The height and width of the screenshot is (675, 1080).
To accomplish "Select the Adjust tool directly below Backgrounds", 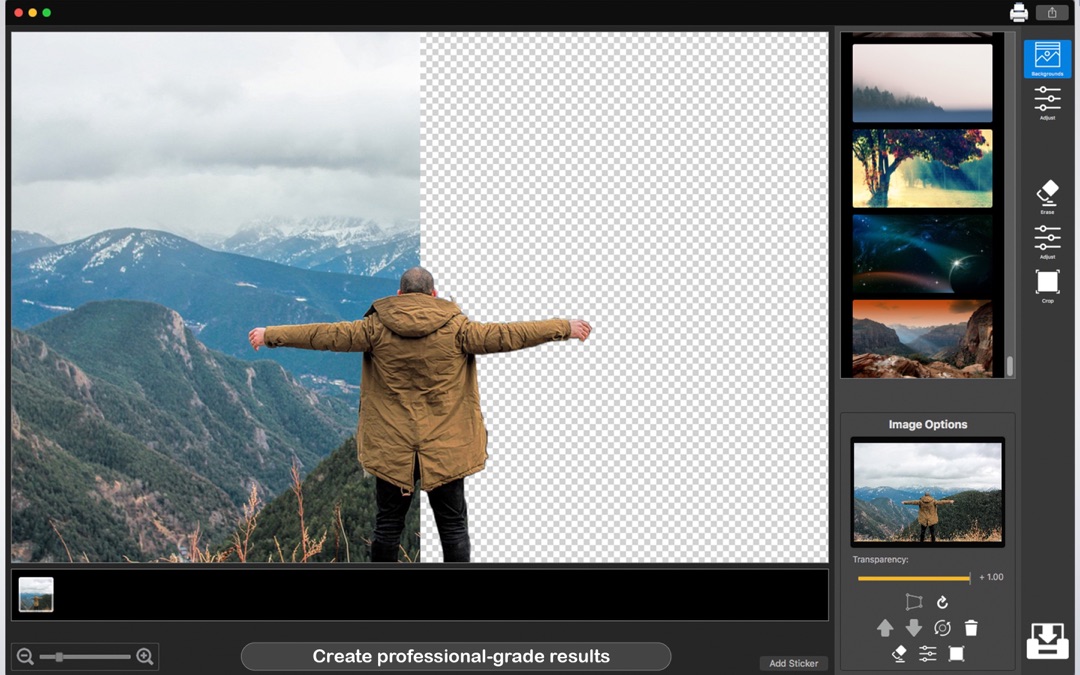I will [x=1047, y=102].
